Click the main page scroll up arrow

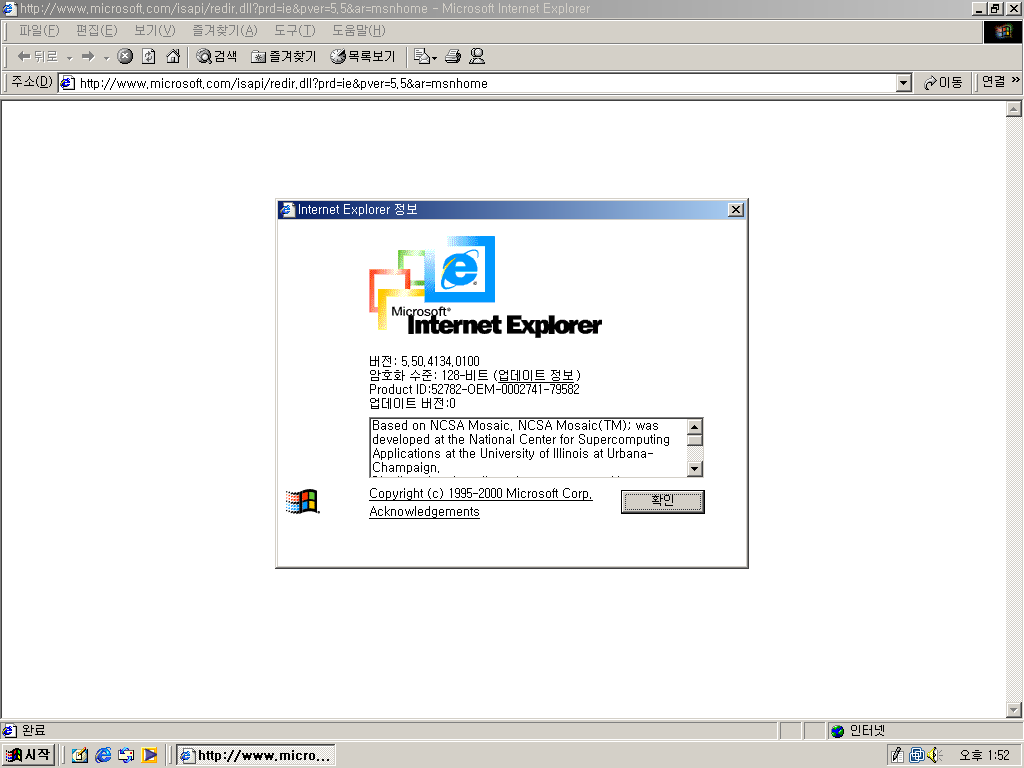tap(1014, 109)
